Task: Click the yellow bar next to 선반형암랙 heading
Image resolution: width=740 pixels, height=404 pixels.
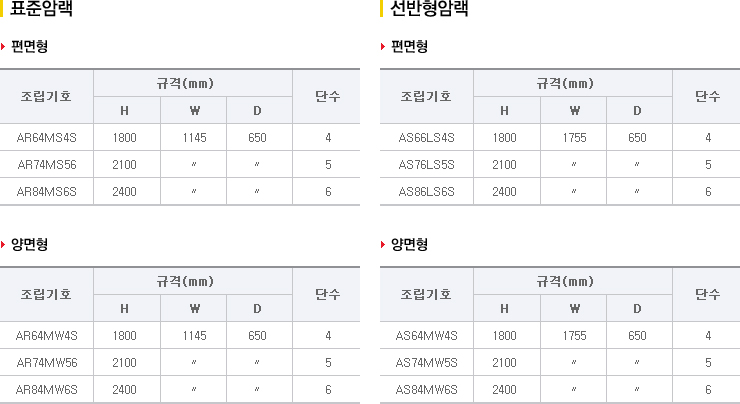Action: [x=381, y=8]
